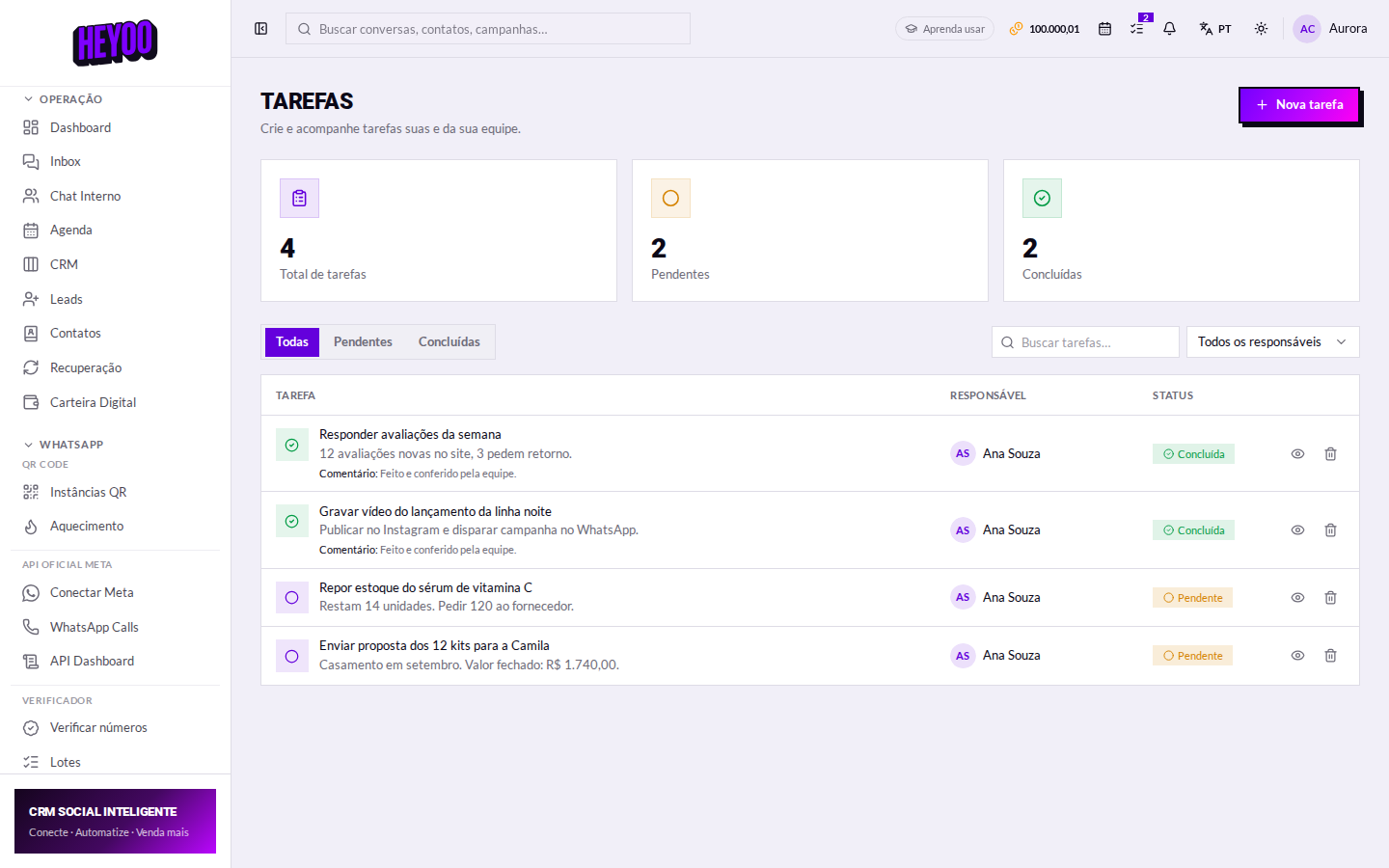
Task: Click Ana Souza on Enviar proposta row
Action: click(x=995, y=656)
